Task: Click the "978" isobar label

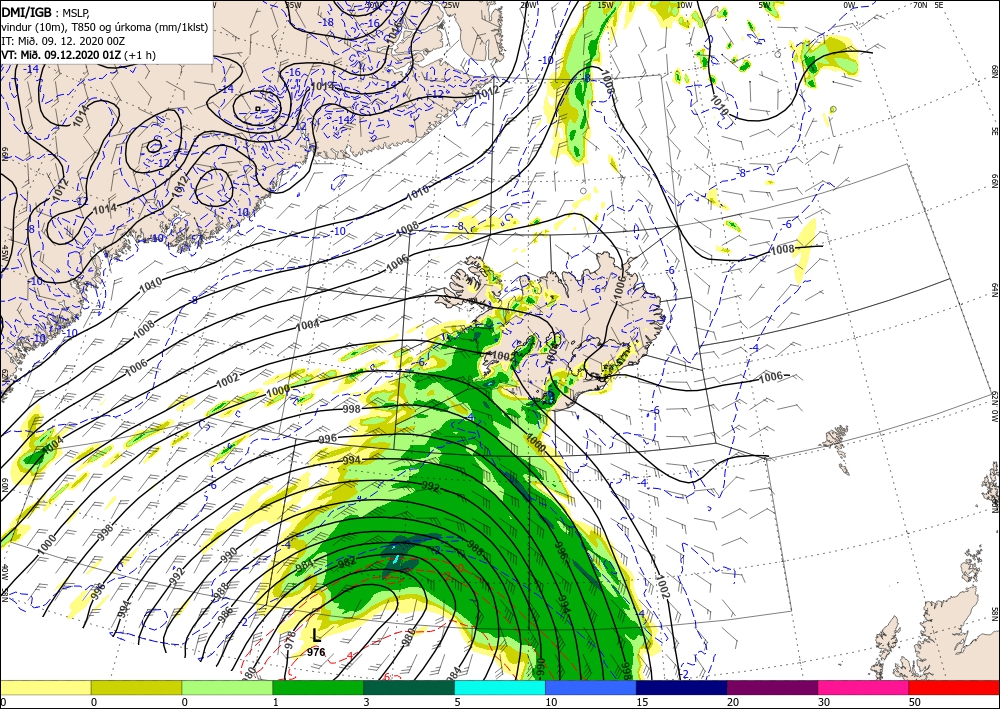Action: [x=290, y=640]
